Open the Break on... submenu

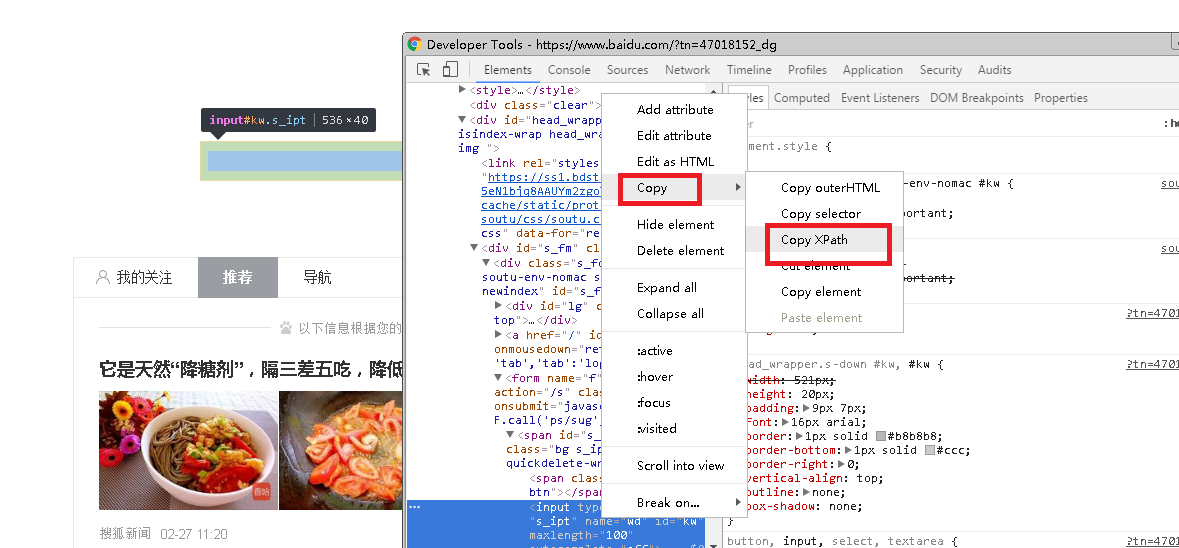click(x=674, y=503)
